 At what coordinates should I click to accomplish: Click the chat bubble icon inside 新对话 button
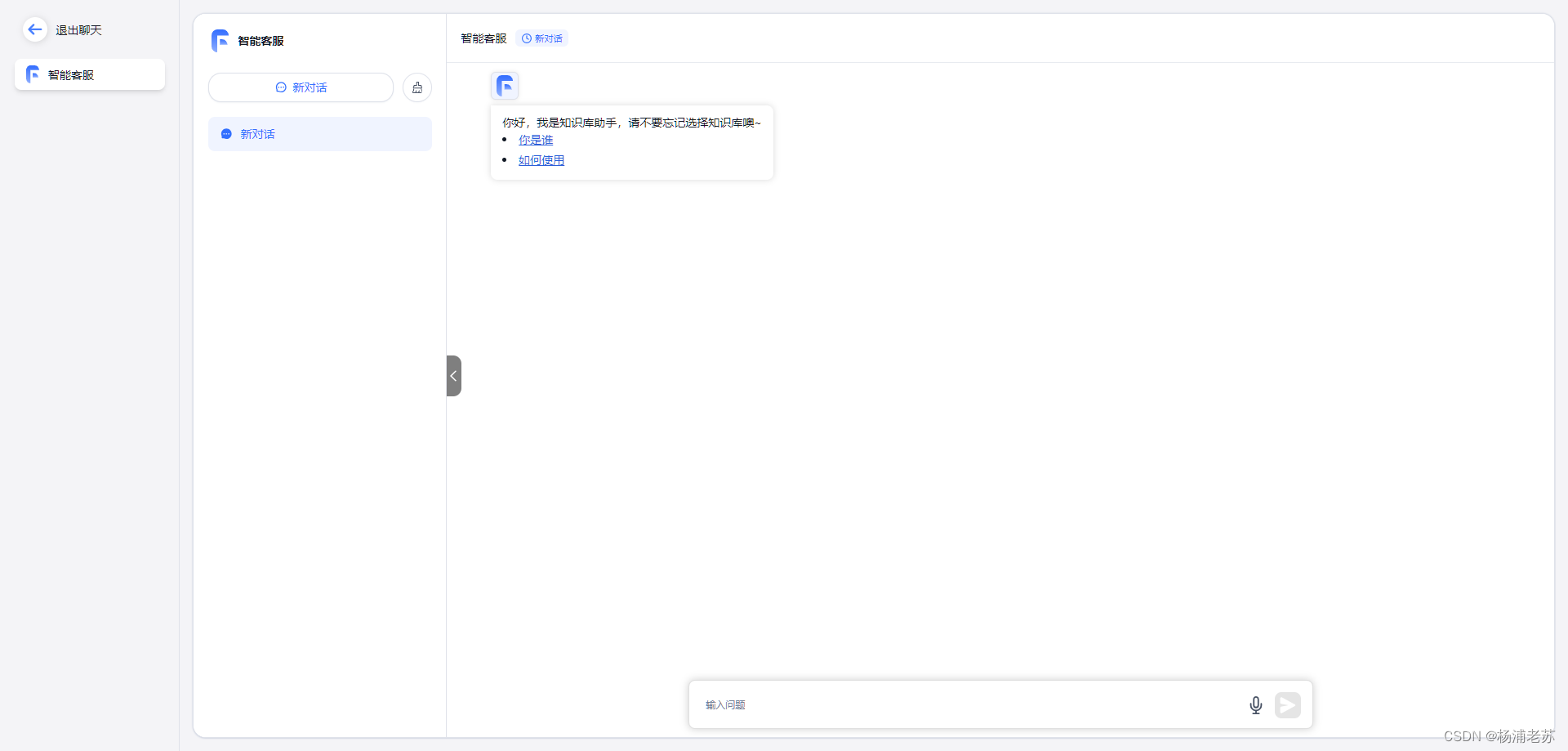pyautogui.click(x=280, y=87)
